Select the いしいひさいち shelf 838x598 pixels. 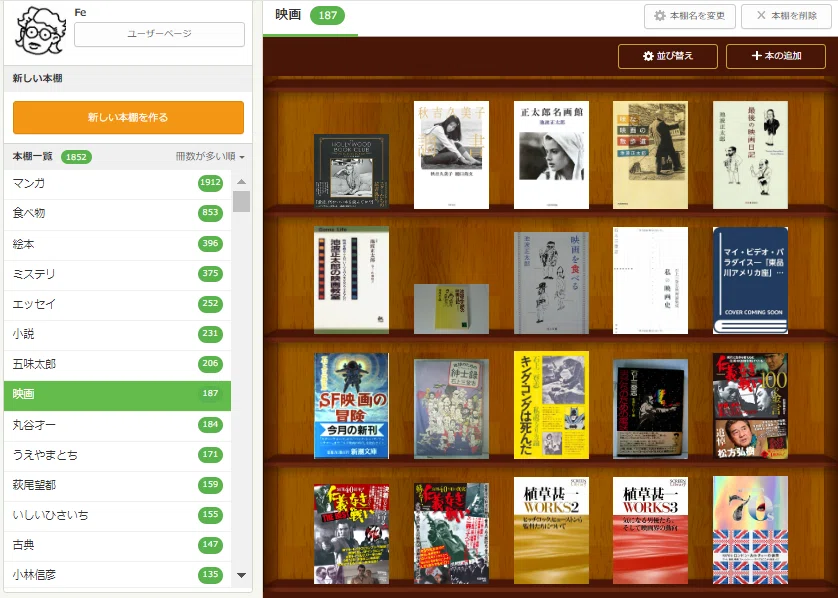point(117,515)
